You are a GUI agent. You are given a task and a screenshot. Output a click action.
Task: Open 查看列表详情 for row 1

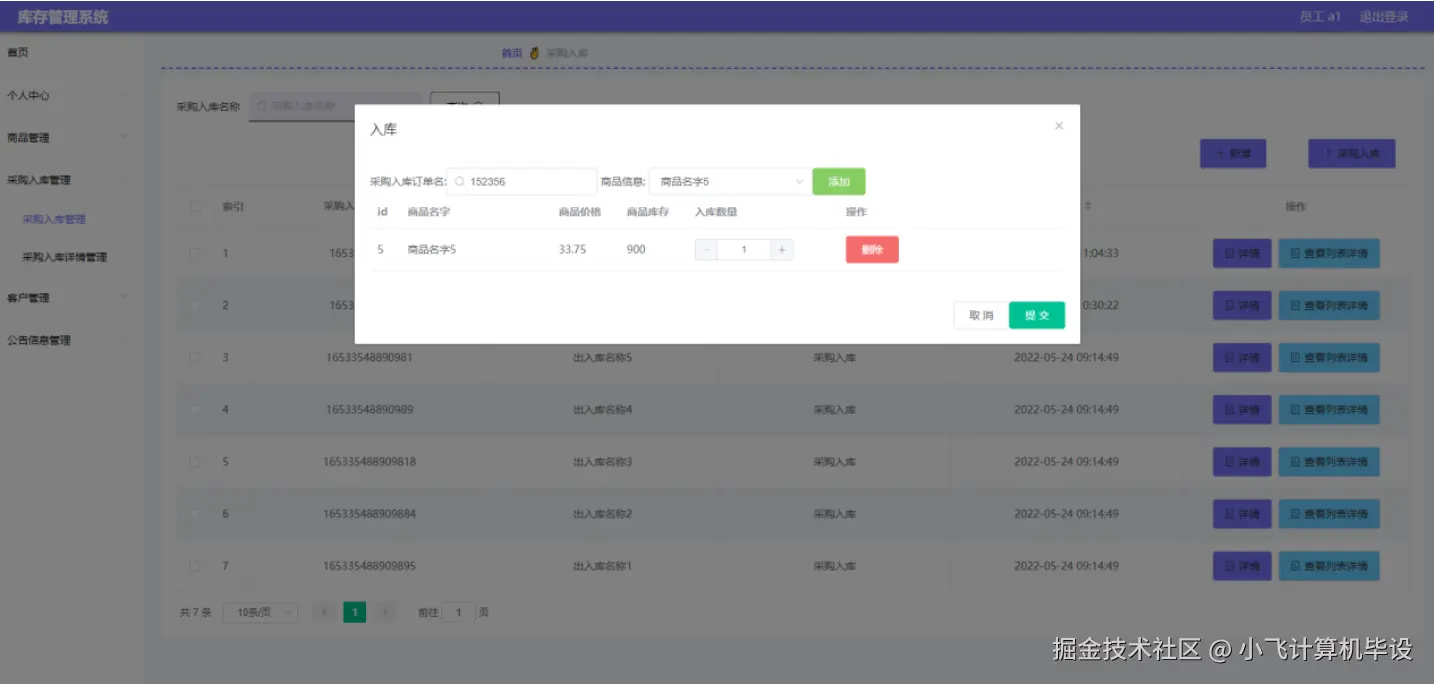[1329, 254]
